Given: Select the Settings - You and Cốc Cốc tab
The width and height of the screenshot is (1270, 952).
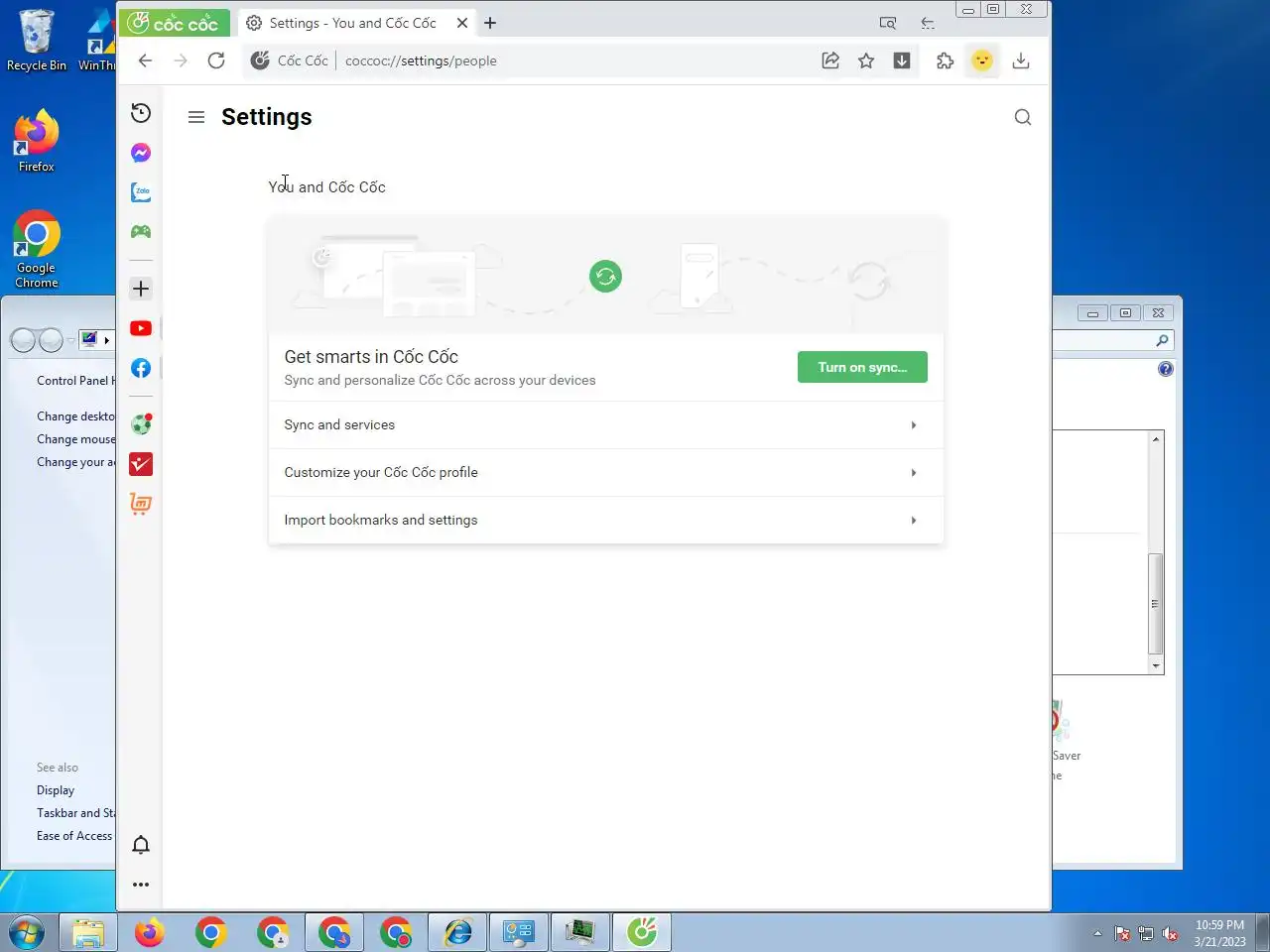Looking at the screenshot, I should click(352, 23).
